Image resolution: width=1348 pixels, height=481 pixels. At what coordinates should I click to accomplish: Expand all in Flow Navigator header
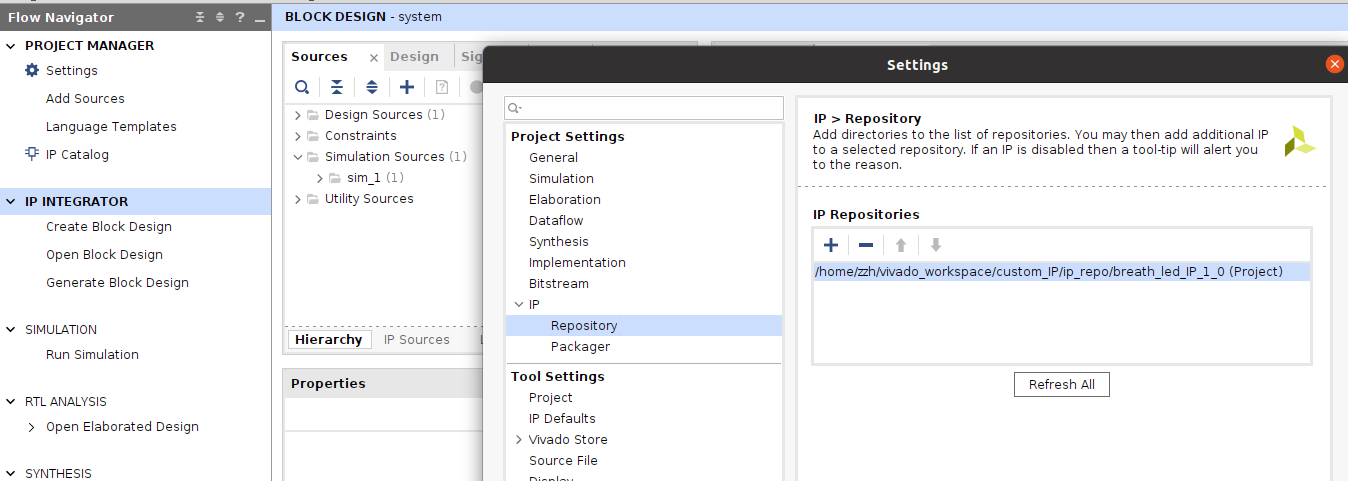[x=219, y=17]
